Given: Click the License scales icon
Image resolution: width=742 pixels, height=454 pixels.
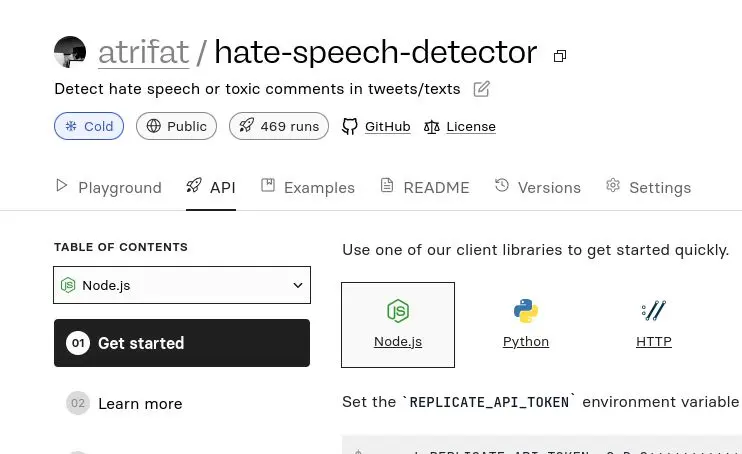Looking at the screenshot, I should (432, 126).
